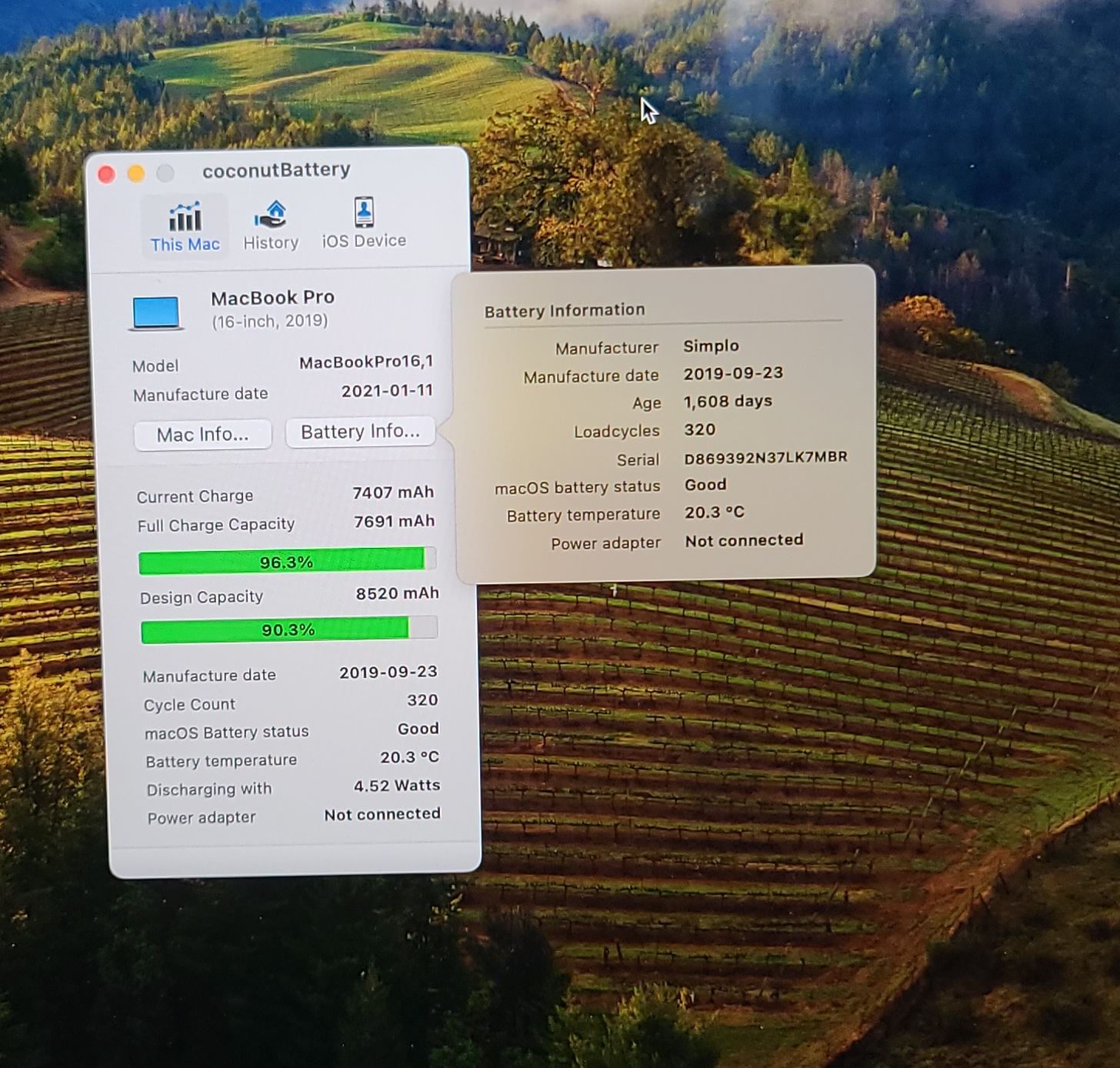Close the coconutBattery window
This screenshot has width=1120, height=1068.
click(x=107, y=175)
